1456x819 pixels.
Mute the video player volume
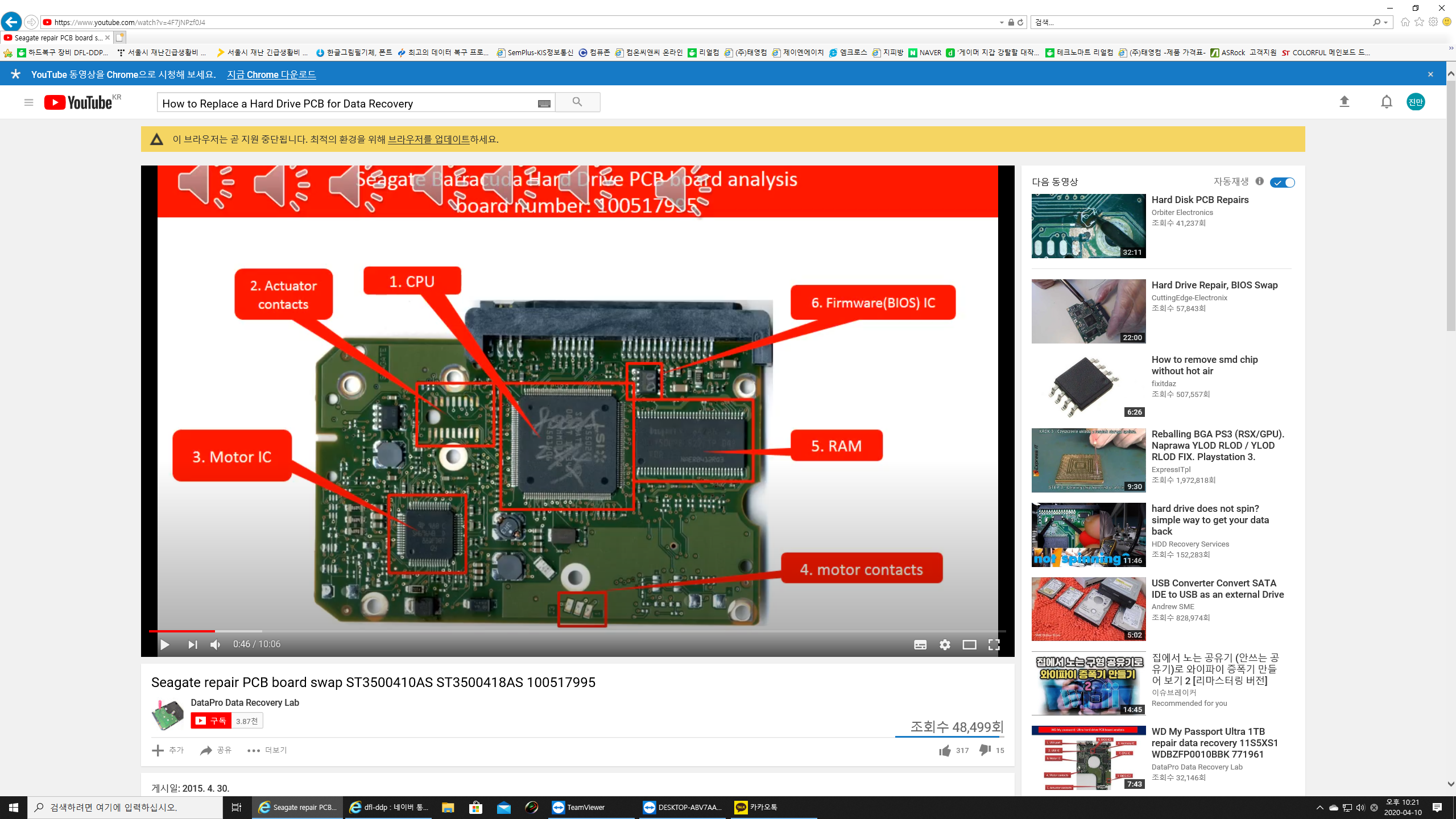point(216,644)
